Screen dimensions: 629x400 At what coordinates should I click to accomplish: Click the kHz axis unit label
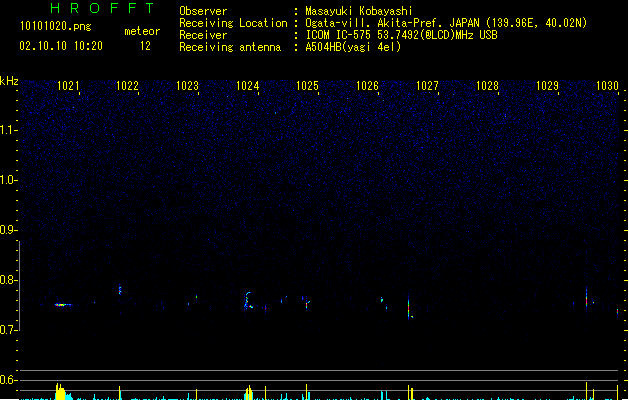[x=9, y=81]
